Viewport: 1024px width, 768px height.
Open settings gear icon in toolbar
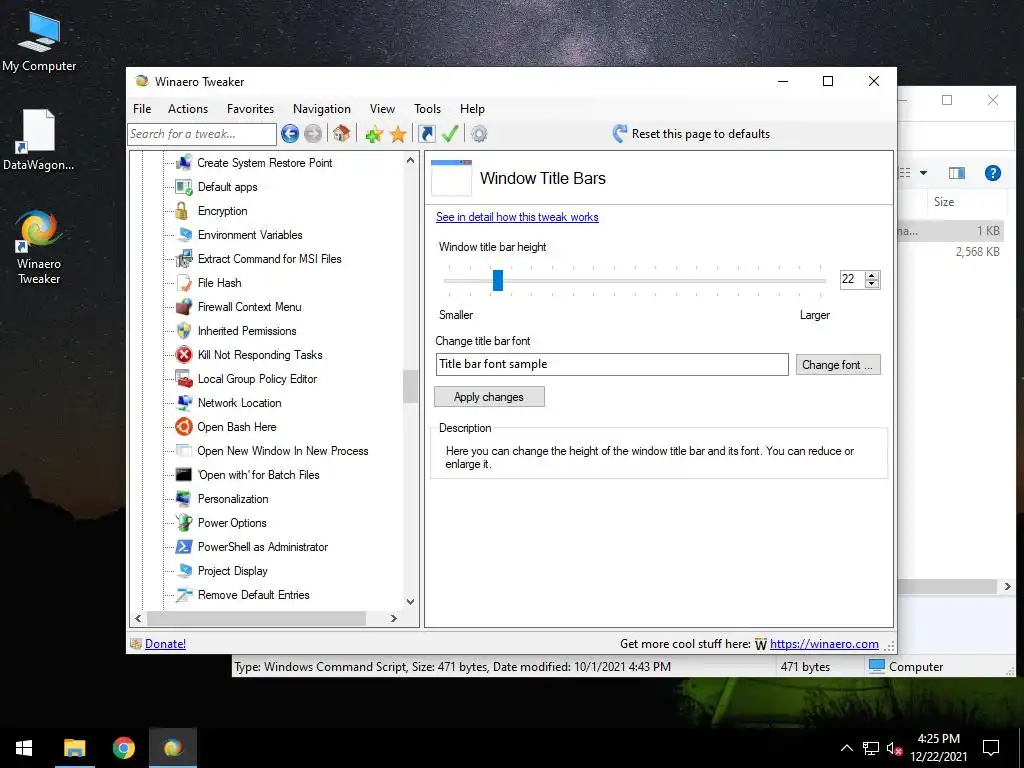(x=479, y=134)
